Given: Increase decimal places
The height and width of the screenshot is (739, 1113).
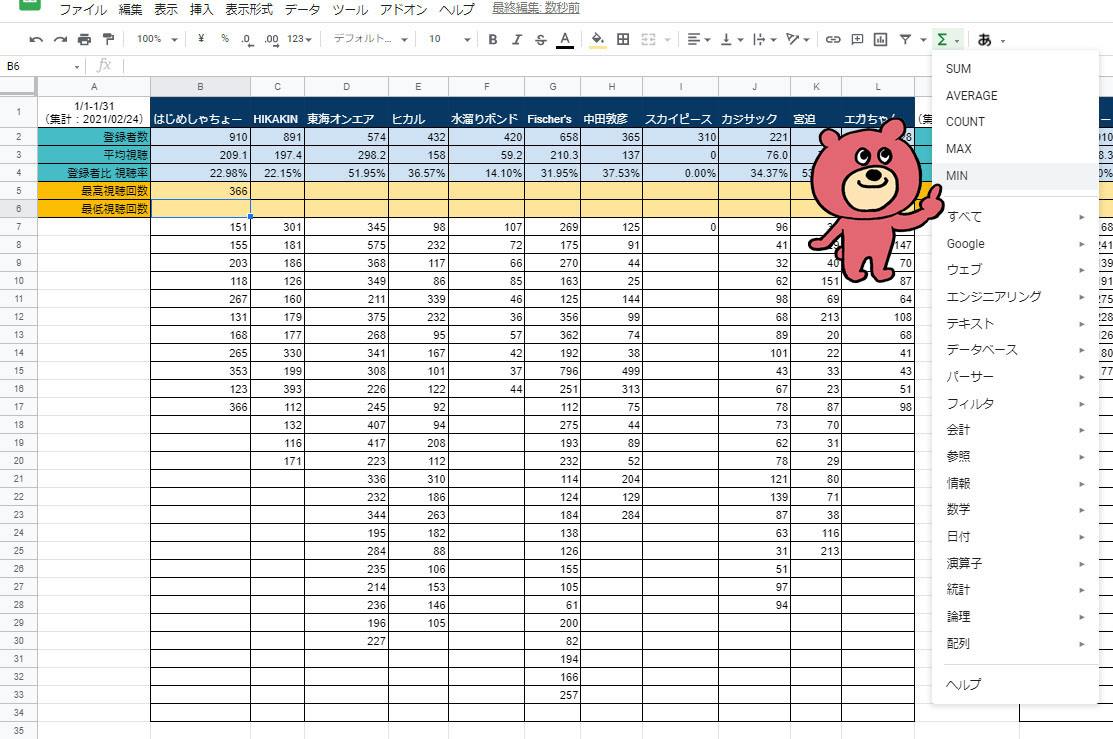Looking at the screenshot, I should click(x=271, y=40).
